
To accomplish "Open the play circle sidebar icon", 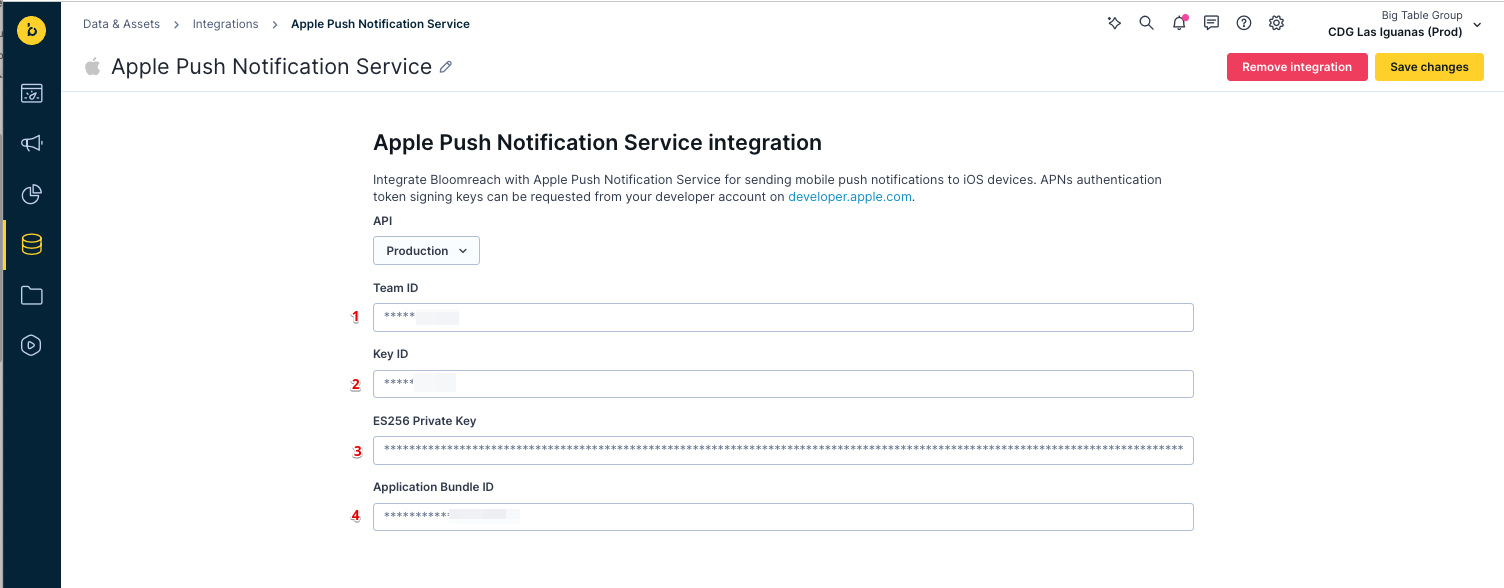I will [31, 345].
